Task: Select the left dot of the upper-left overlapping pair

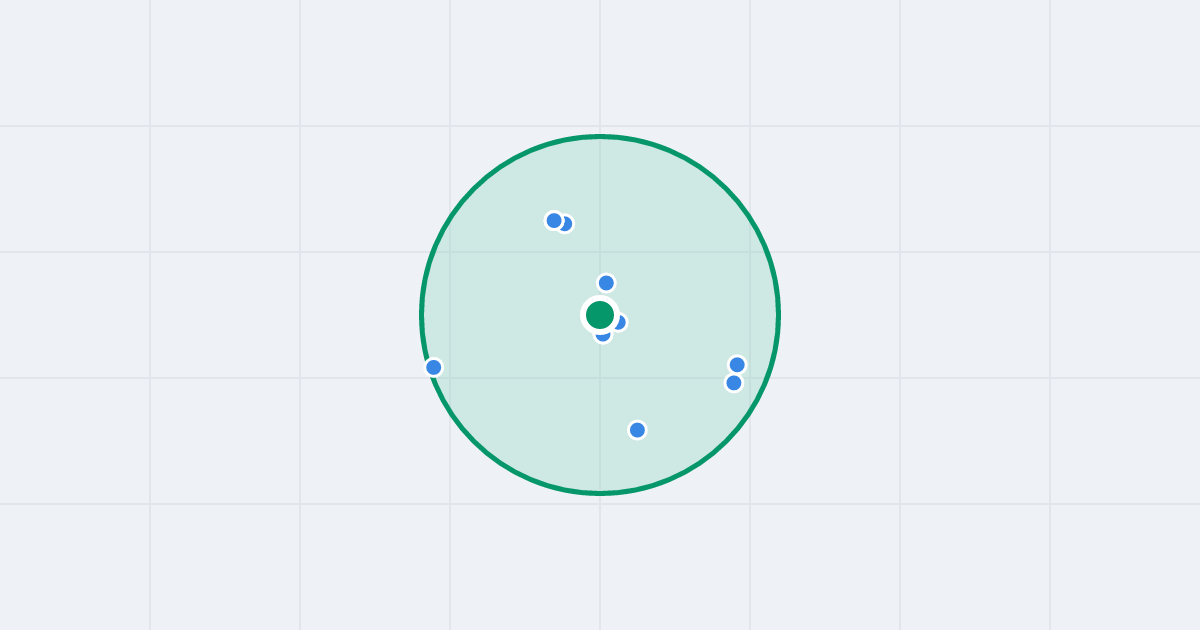Action: [x=554, y=220]
